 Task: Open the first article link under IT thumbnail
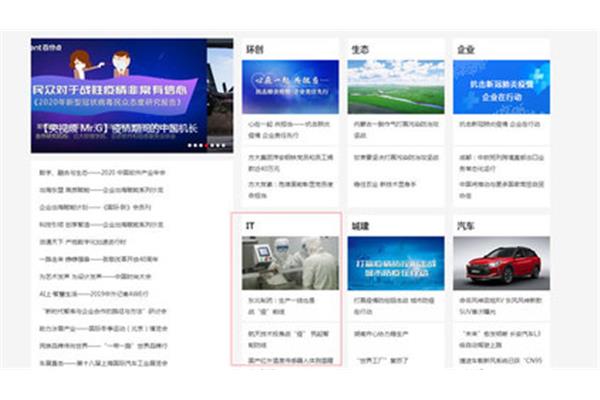coord(281,306)
